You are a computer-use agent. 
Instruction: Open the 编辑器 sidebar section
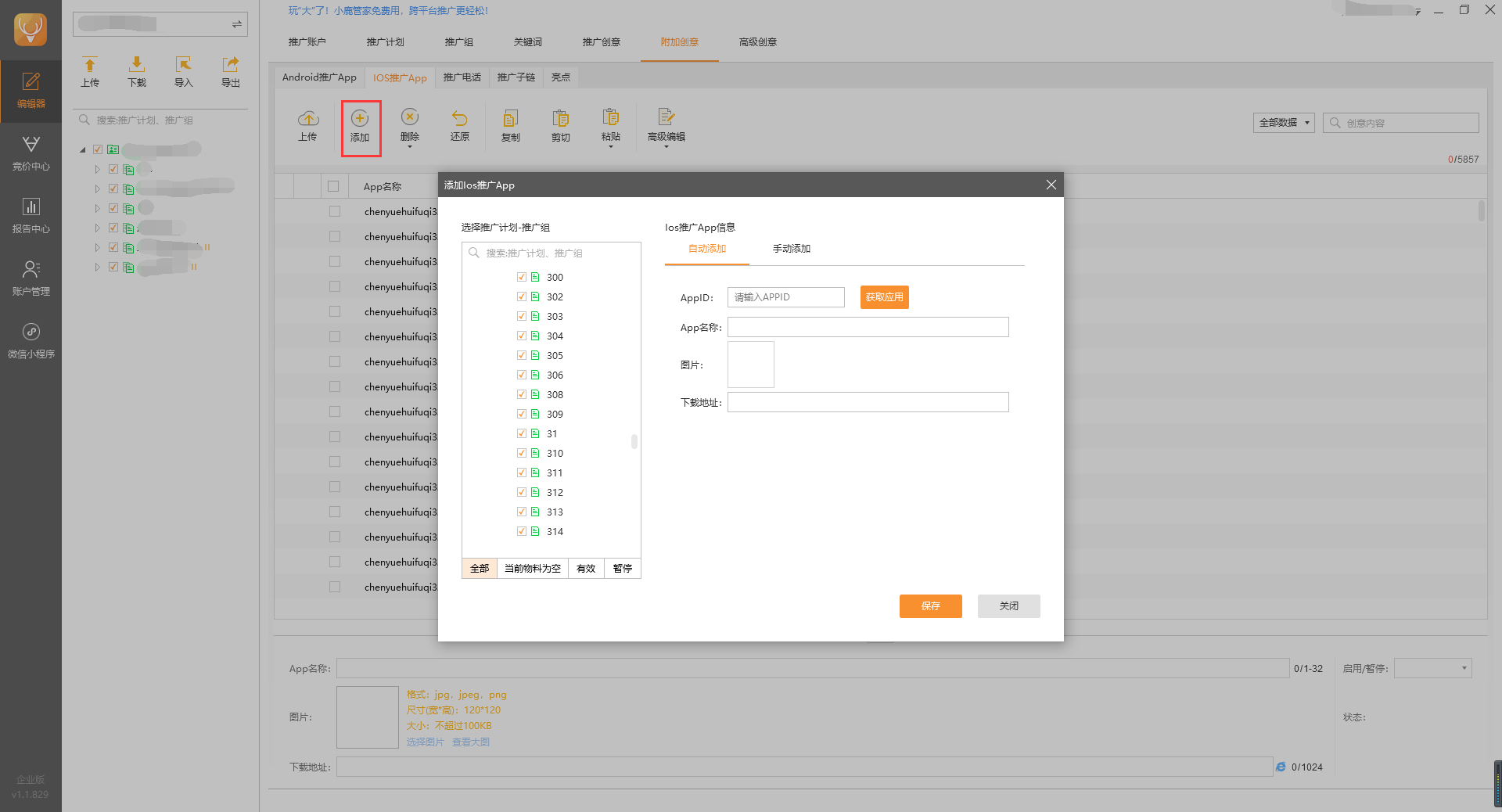[x=31, y=91]
